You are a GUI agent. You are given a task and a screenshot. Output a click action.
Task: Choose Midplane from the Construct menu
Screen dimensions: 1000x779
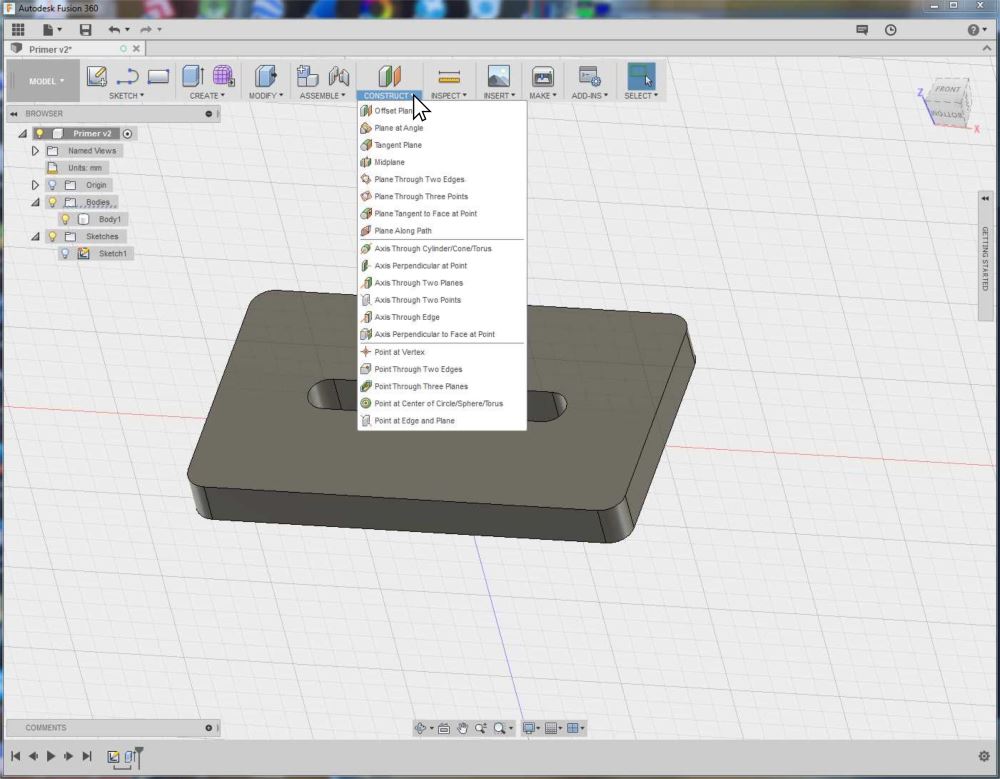(x=392, y=162)
